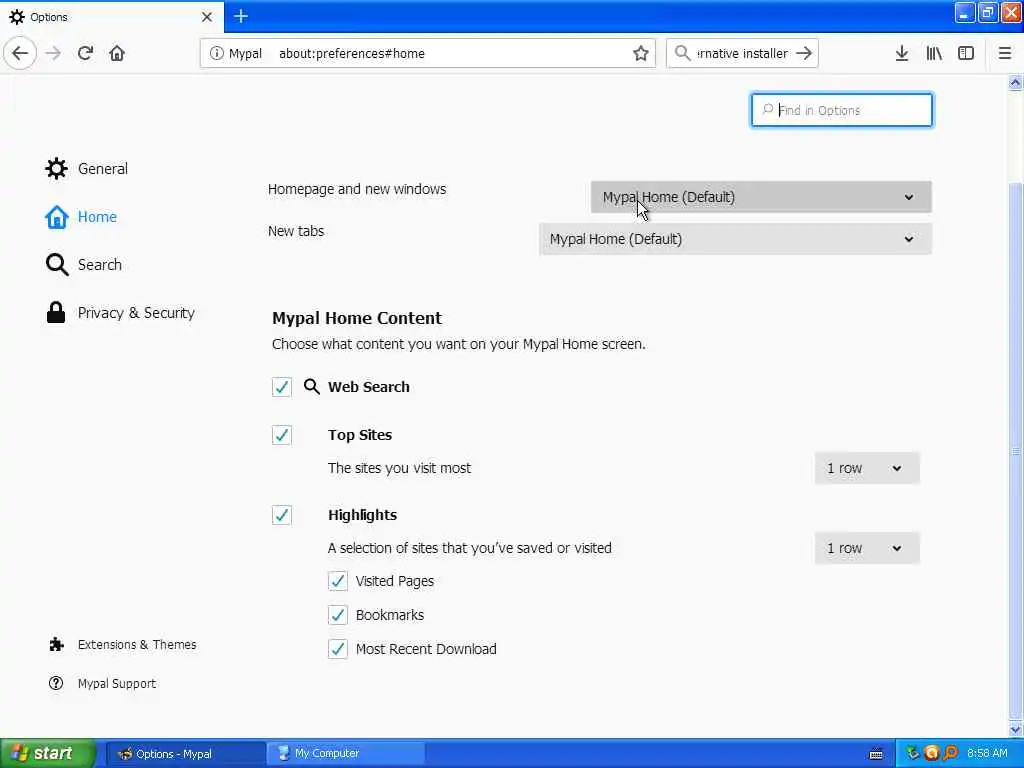
Task: Close the Options tab
Action: [207, 17]
